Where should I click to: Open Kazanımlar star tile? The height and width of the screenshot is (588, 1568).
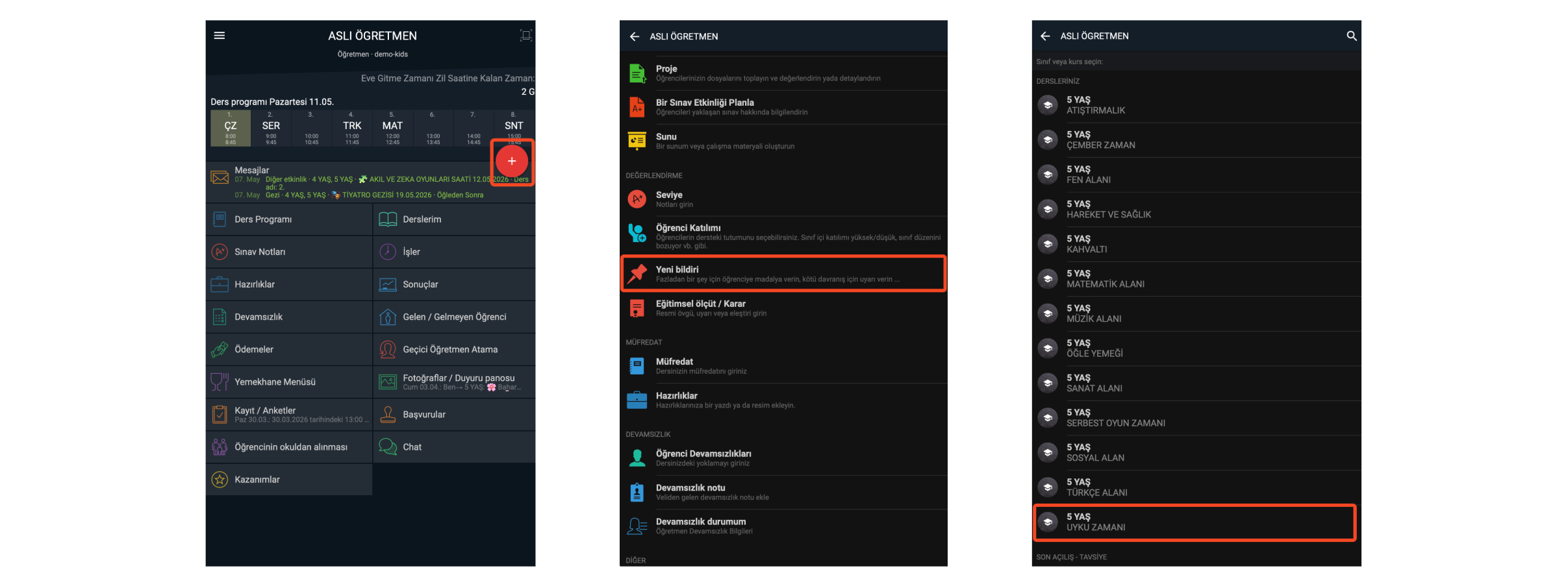coord(289,480)
